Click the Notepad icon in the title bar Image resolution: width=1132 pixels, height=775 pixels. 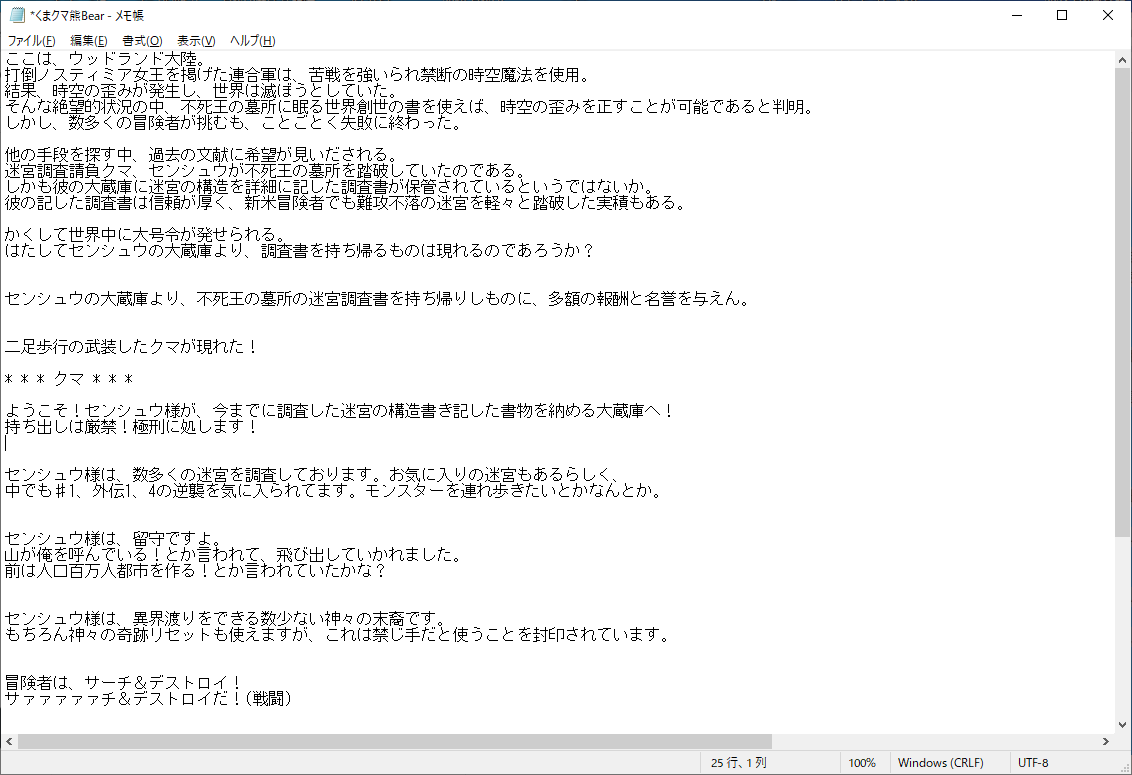point(17,14)
